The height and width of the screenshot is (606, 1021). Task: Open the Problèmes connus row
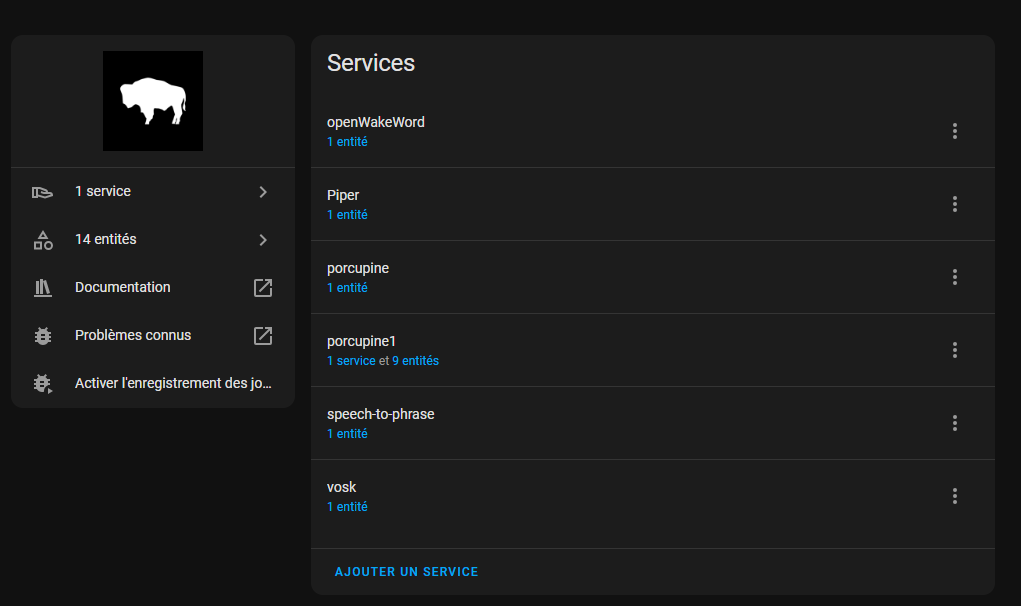coord(153,336)
